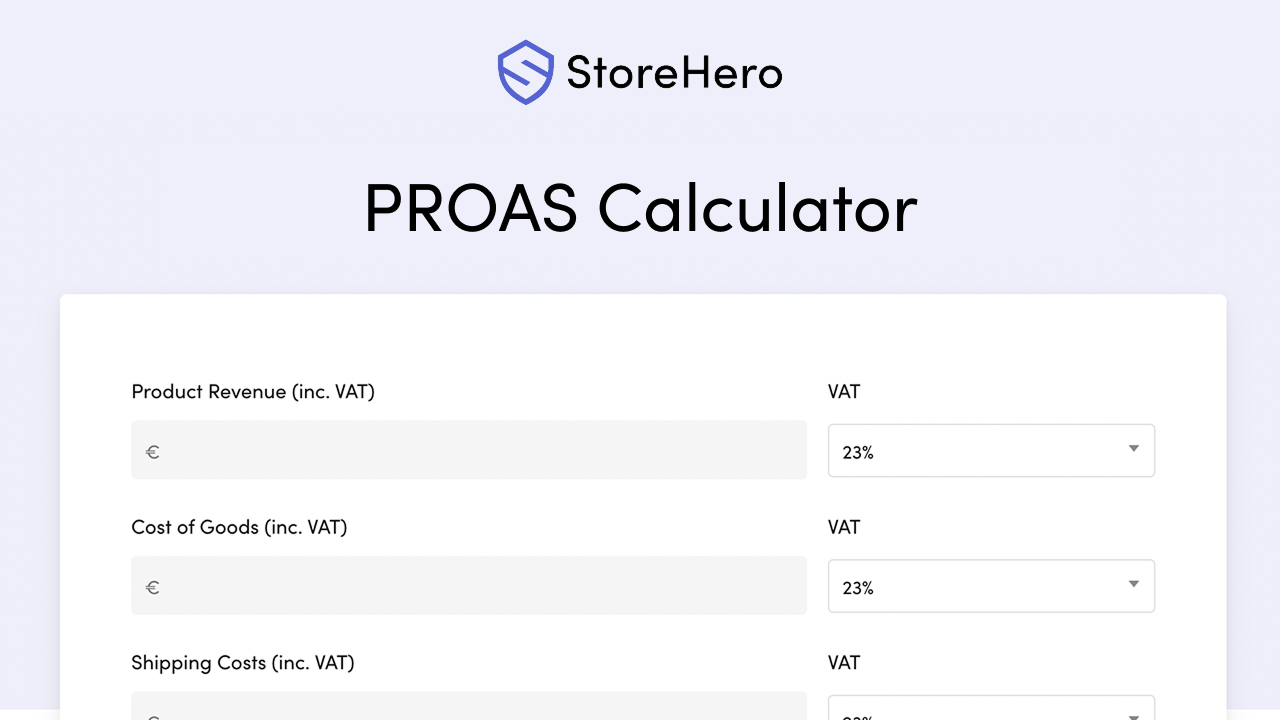The width and height of the screenshot is (1280, 720).
Task: Click the StoreHero wordmark link
Action: [x=674, y=71]
